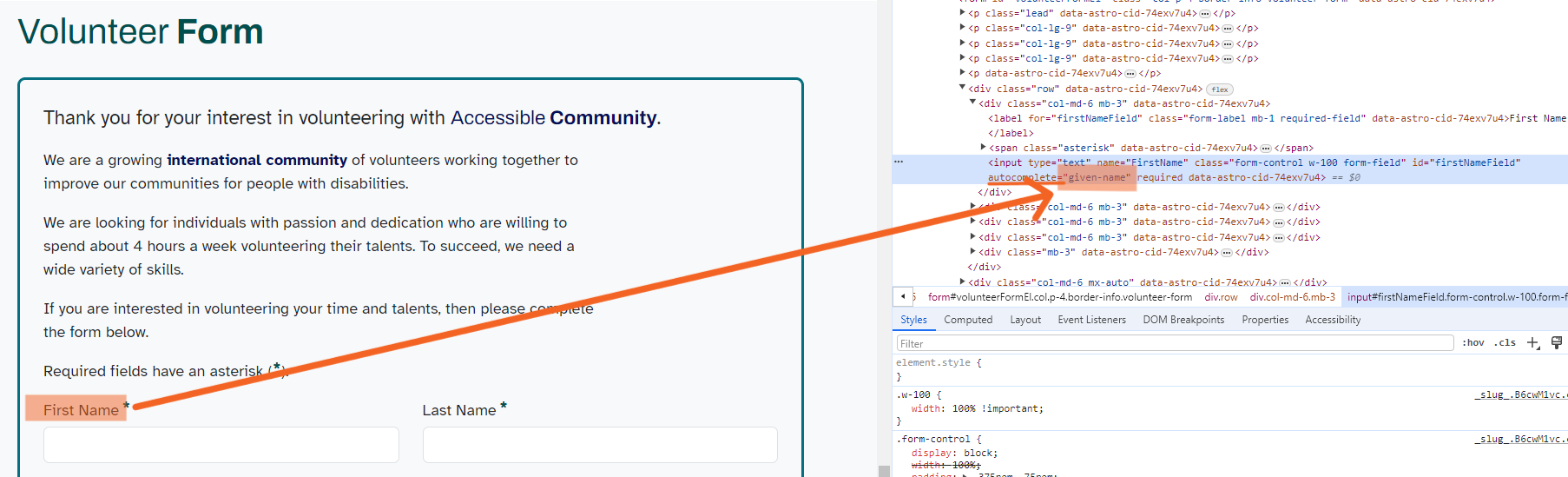Click the First Name text field on page
The image size is (1568, 477).
click(x=221, y=445)
